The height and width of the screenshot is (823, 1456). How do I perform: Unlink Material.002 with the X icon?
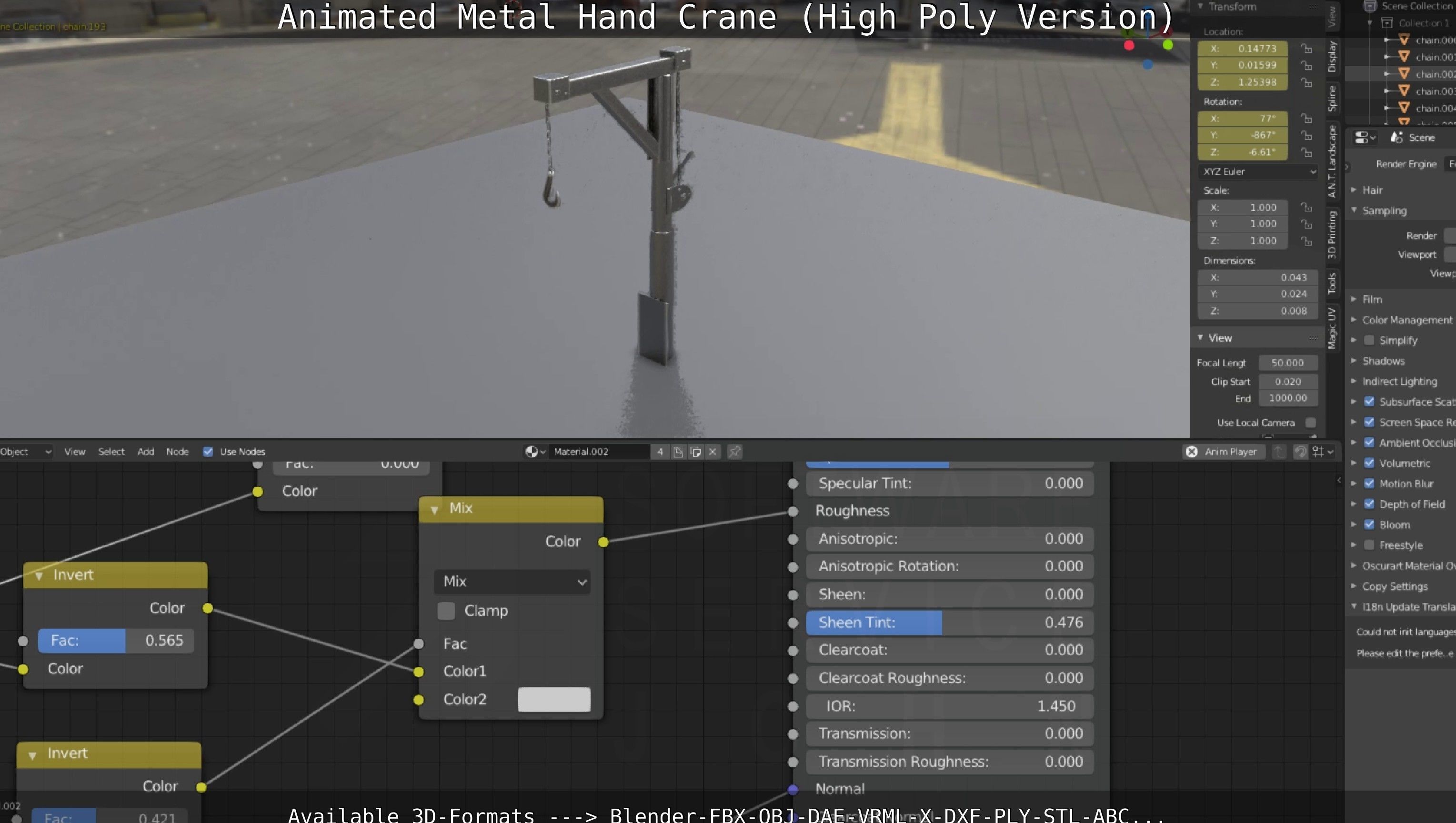click(713, 452)
